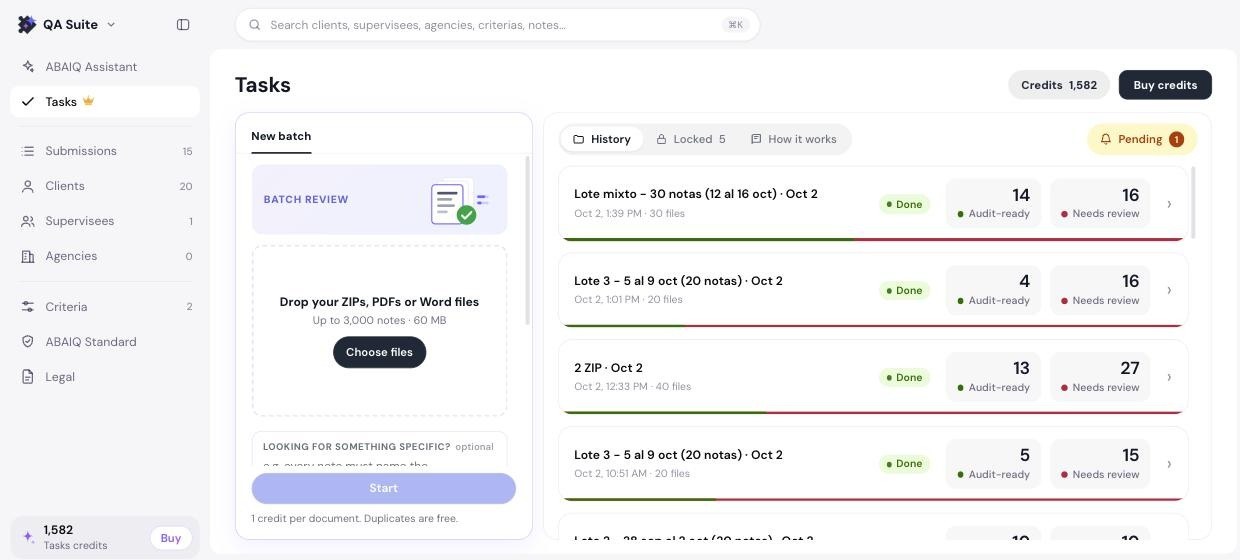
Task: Click 13 Audit-ready in 2 ZIP row
Action: pyautogui.click(x=993, y=377)
